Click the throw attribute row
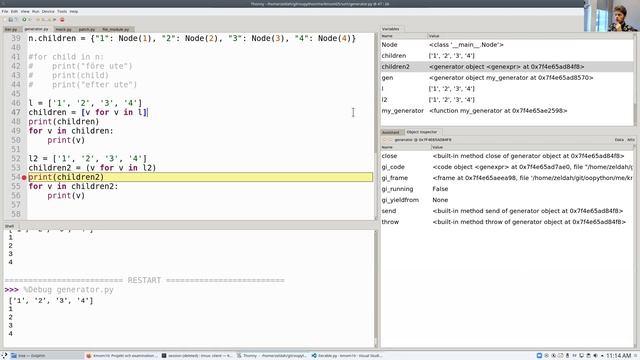The width and height of the screenshot is (640, 360). pyautogui.click(x=507, y=222)
